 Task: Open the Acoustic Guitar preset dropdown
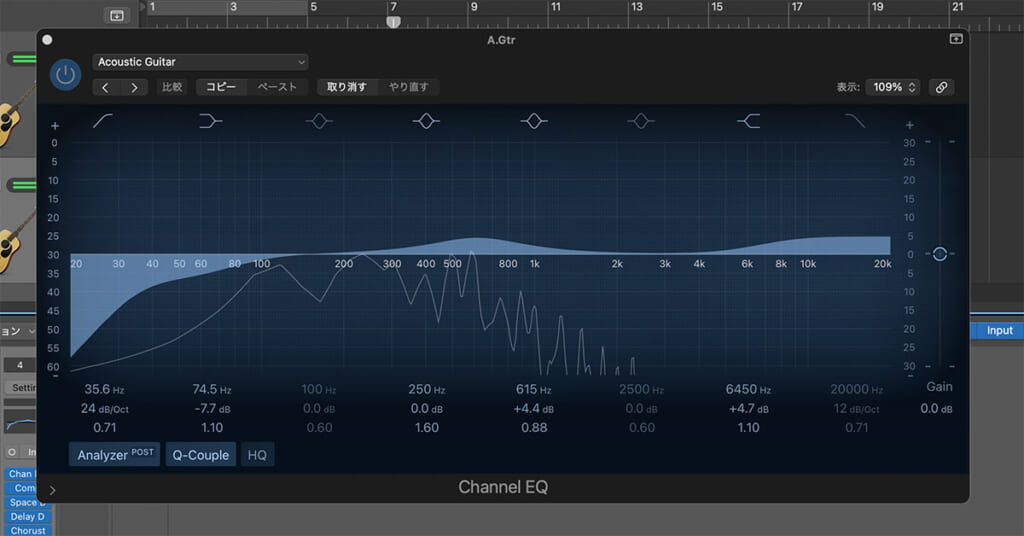201,62
